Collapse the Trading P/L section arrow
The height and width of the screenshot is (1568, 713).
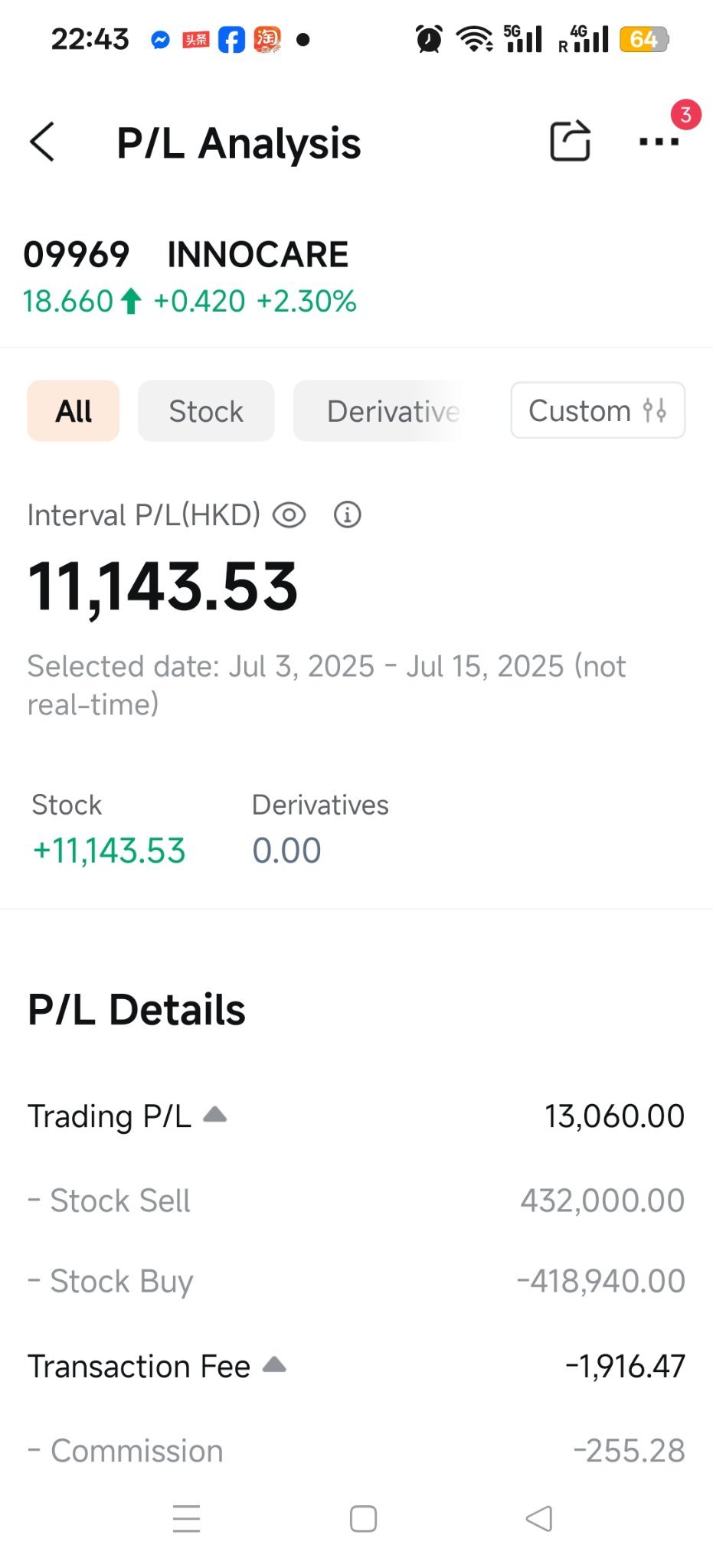tap(215, 1115)
